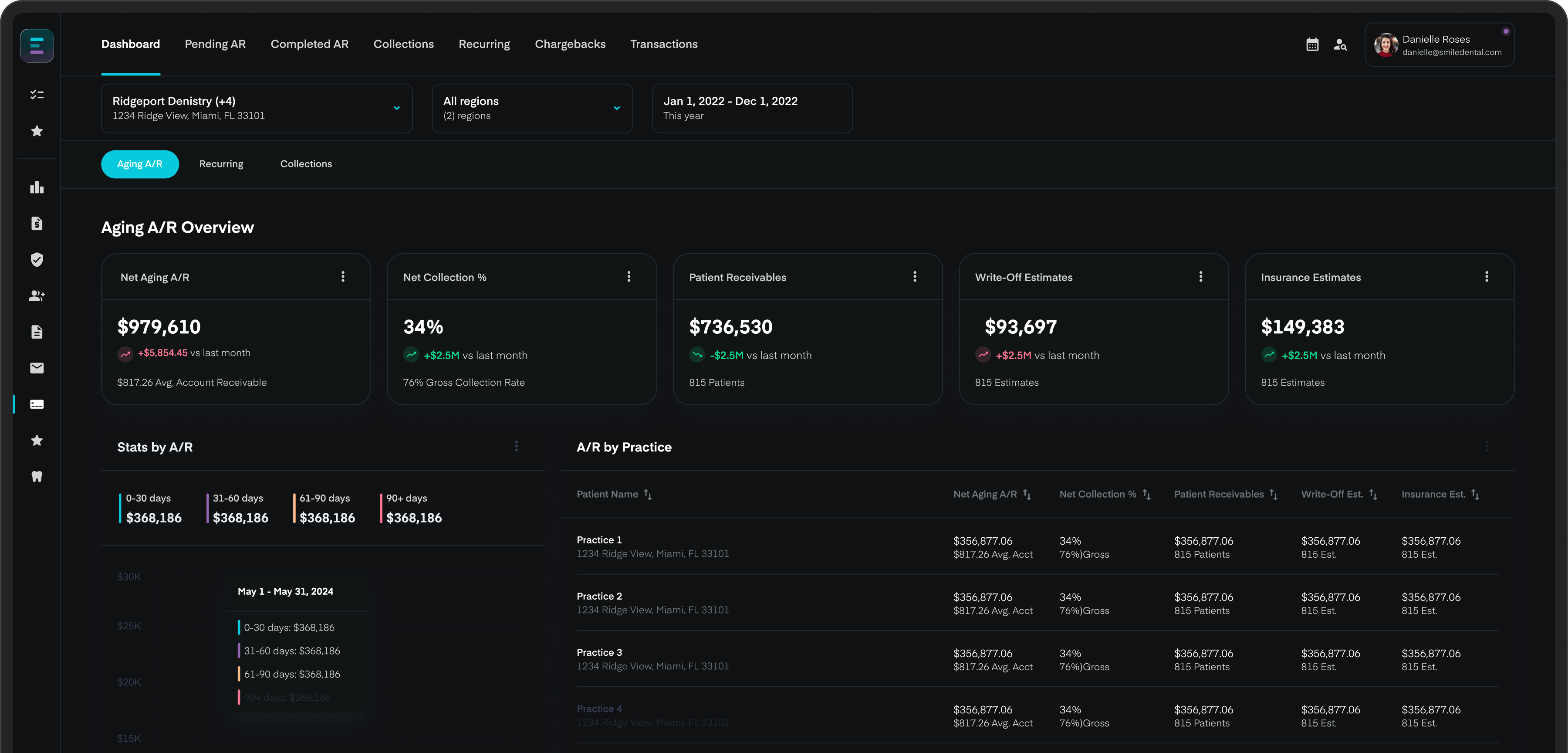Switch to the Chargebacks tab

(570, 44)
